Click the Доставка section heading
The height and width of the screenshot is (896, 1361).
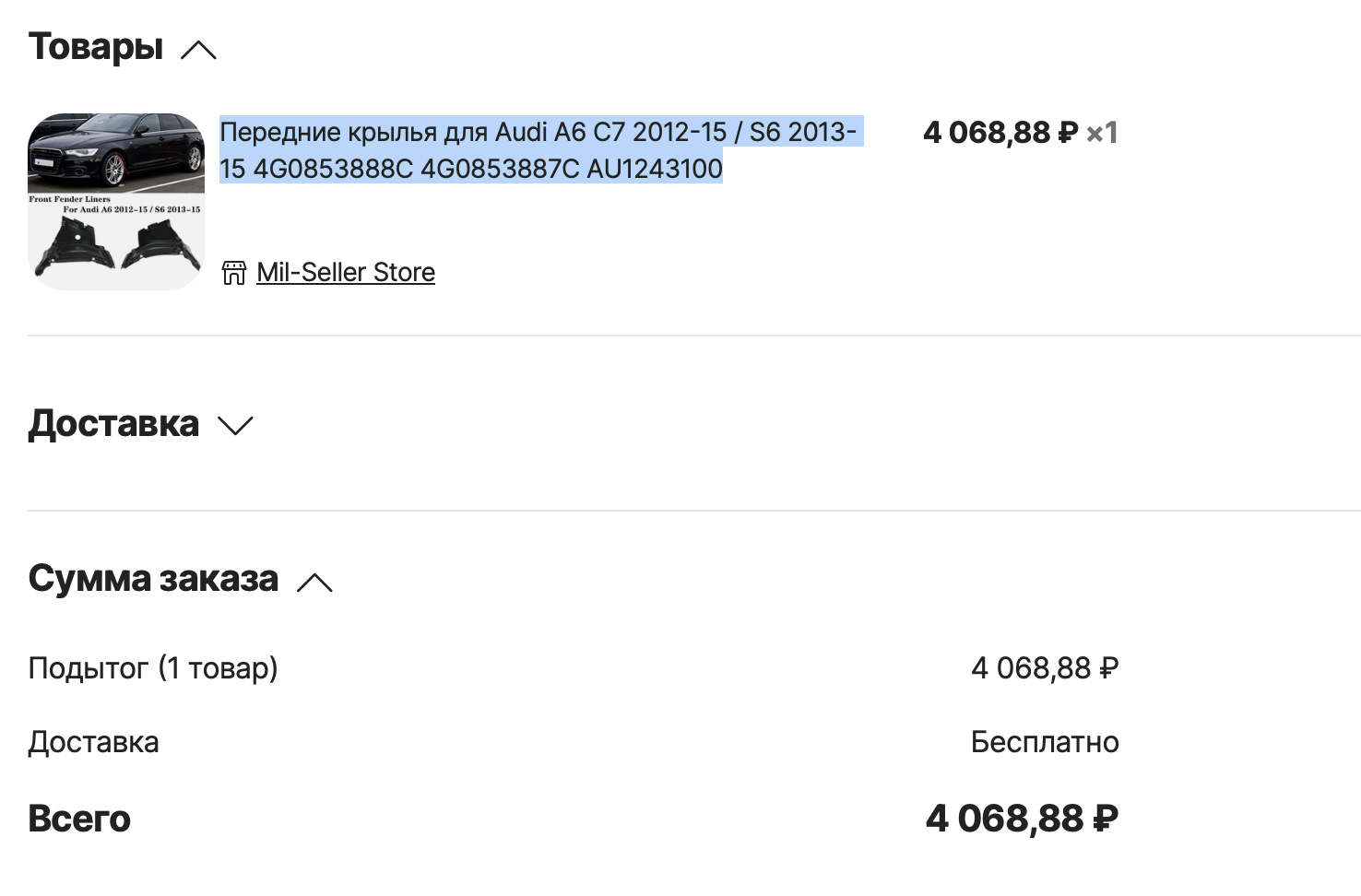pos(113,424)
